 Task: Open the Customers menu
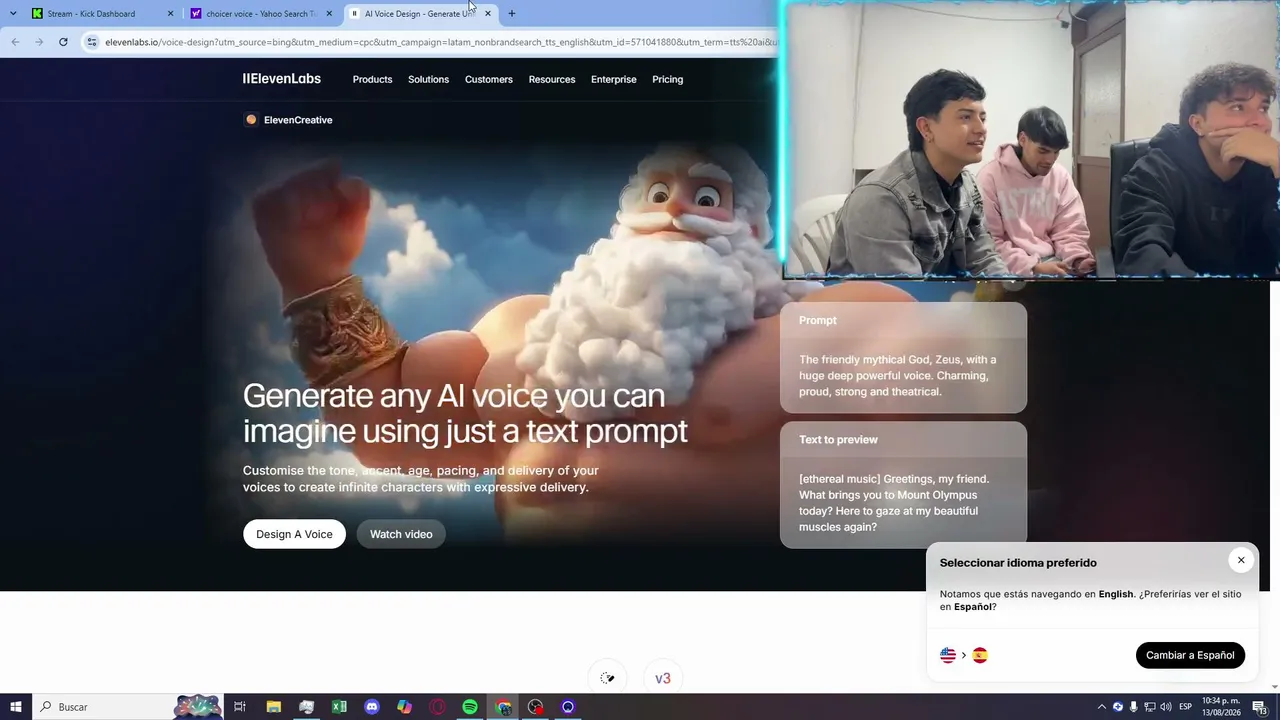[489, 79]
